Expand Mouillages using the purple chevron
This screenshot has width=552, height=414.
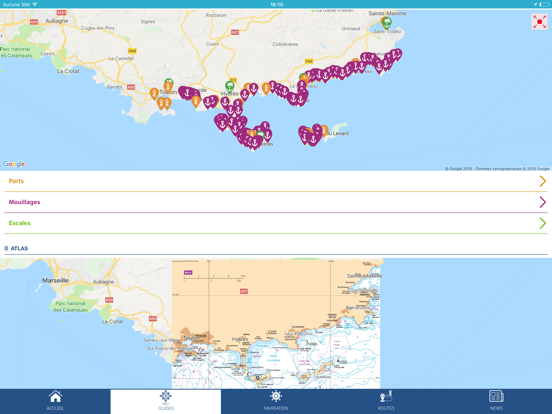[x=542, y=202]
